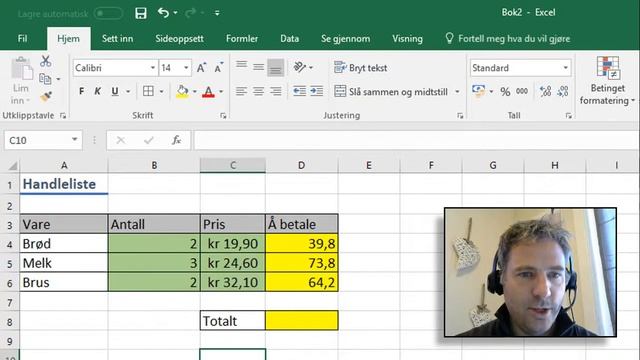Click the Fortell meg hva du vil gjøre box
640x360 pixels.
pyautogui.click(x=508, y=39)
